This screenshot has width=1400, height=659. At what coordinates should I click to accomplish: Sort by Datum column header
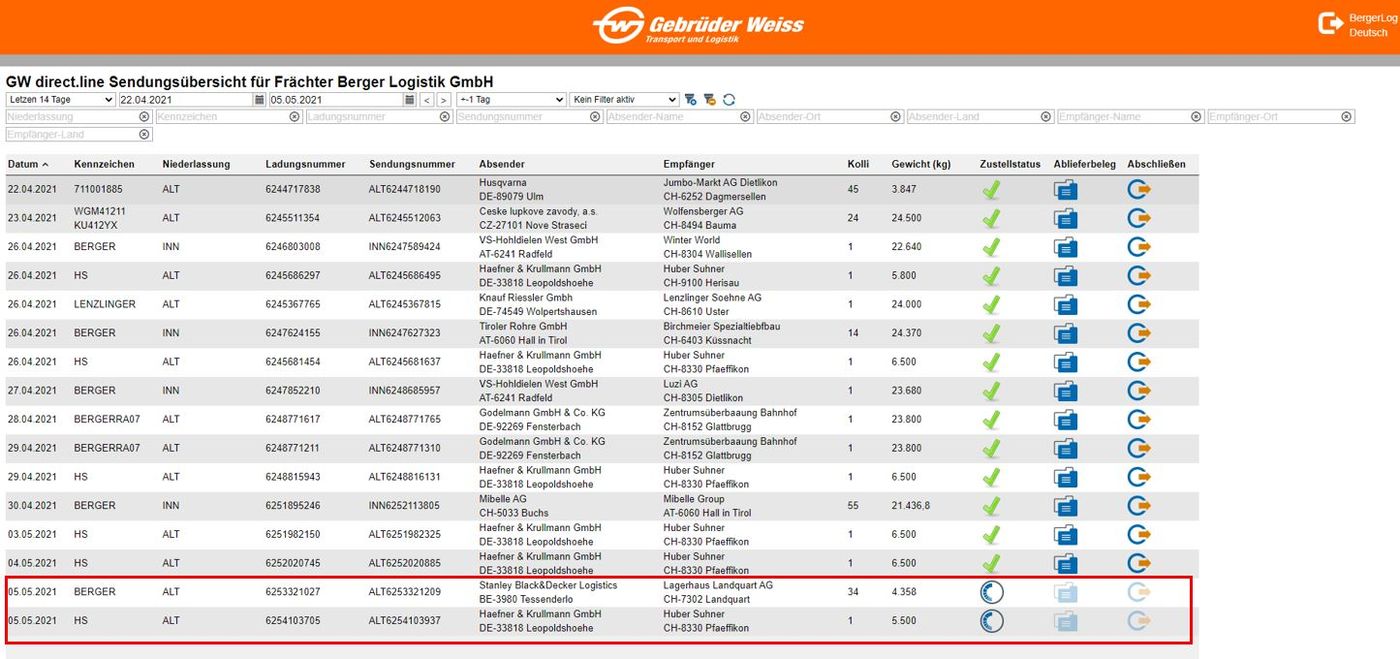pos(23,164)
